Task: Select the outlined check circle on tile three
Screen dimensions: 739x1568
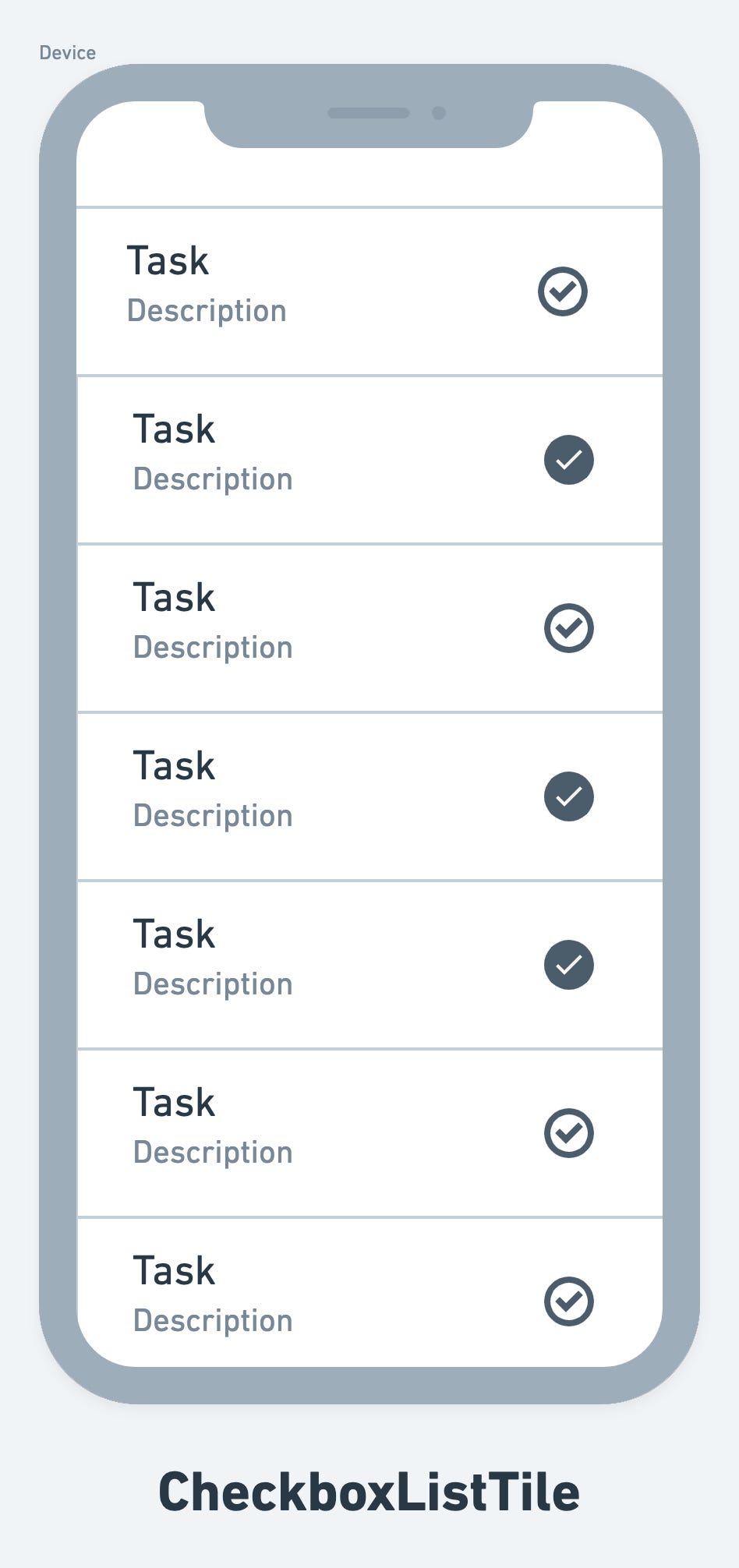Action: (x=569, y=628)
